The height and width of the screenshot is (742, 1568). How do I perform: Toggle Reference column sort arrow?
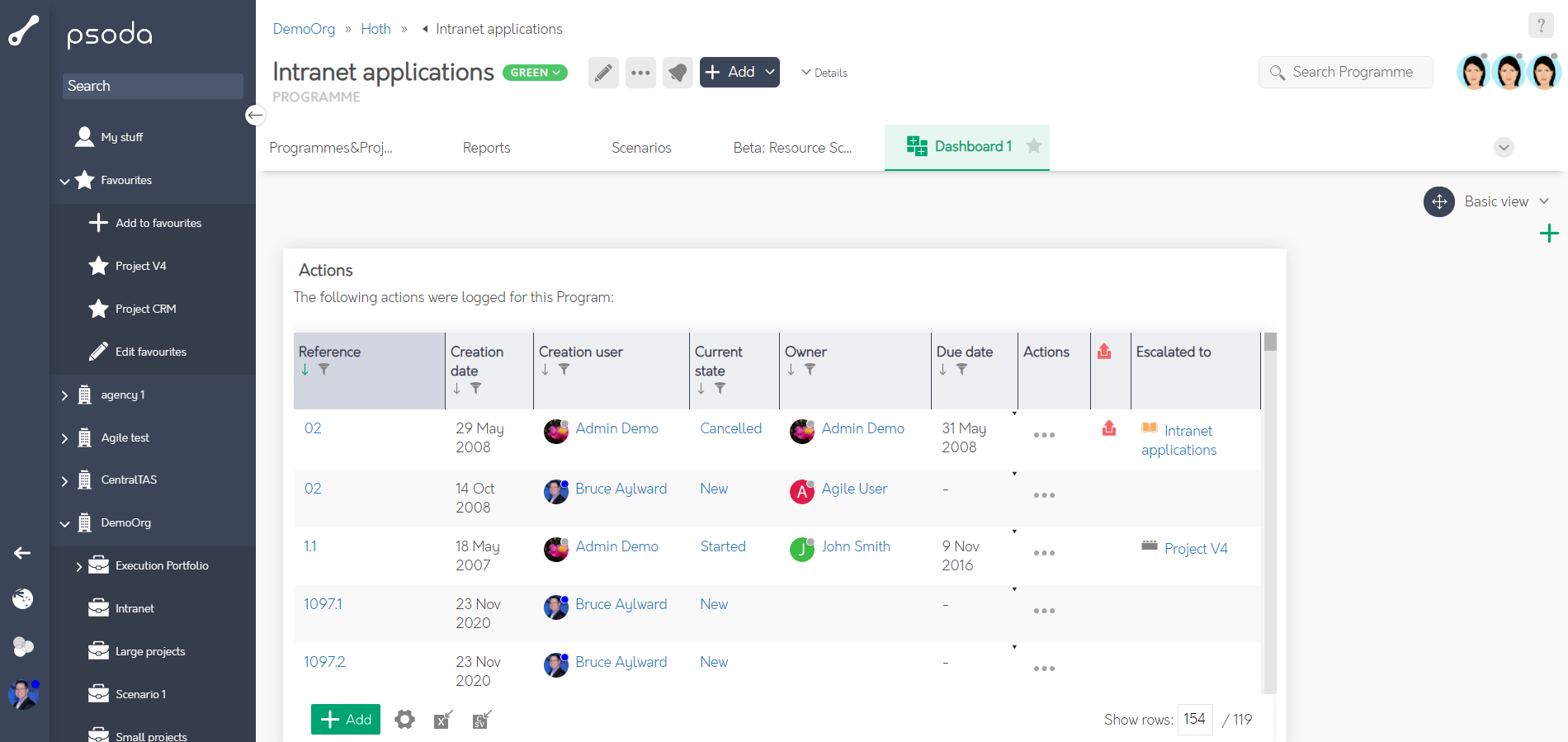point(305,370)
